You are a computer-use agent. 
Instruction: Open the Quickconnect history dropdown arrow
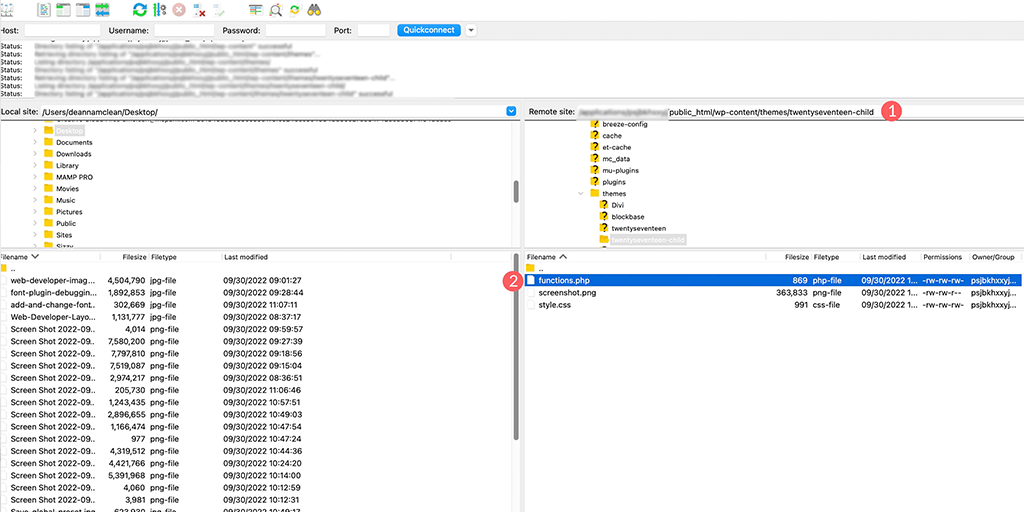point(471,30)
